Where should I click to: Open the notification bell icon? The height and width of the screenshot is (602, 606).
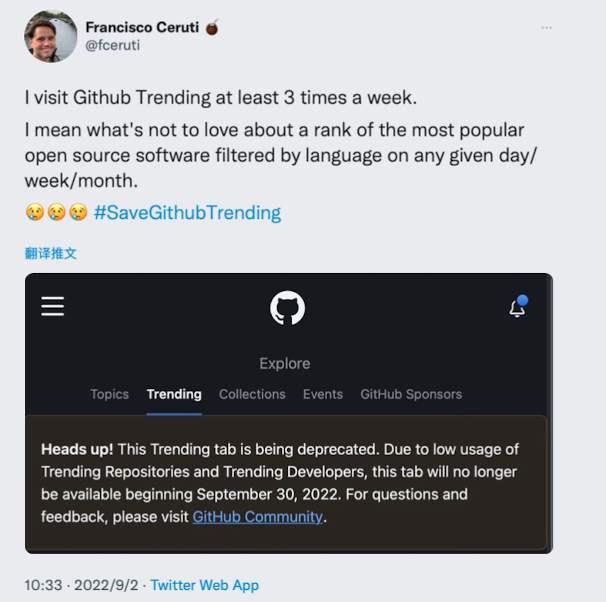click(x=517, y=307)
